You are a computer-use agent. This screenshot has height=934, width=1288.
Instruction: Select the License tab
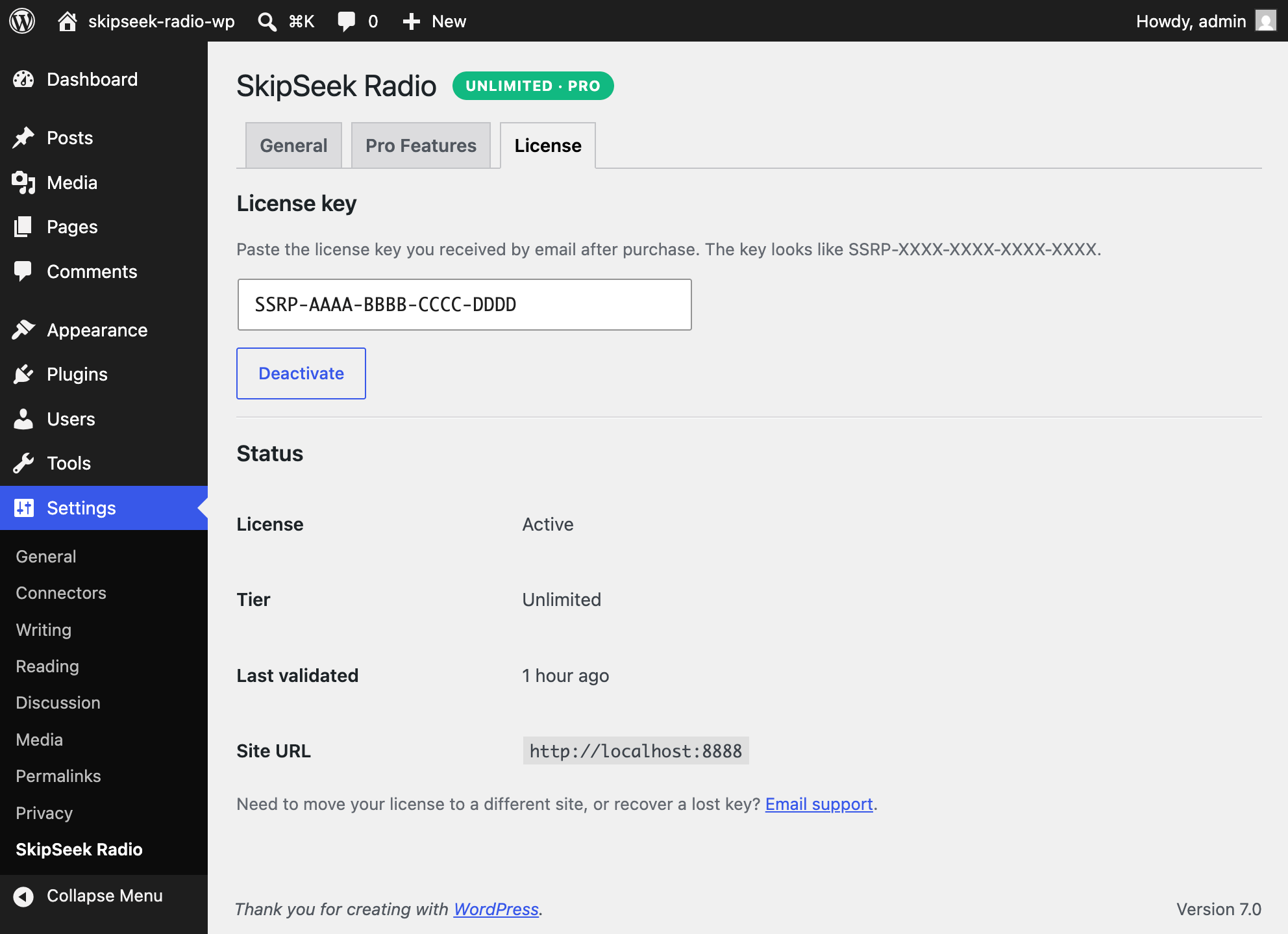tap(548, 145)
